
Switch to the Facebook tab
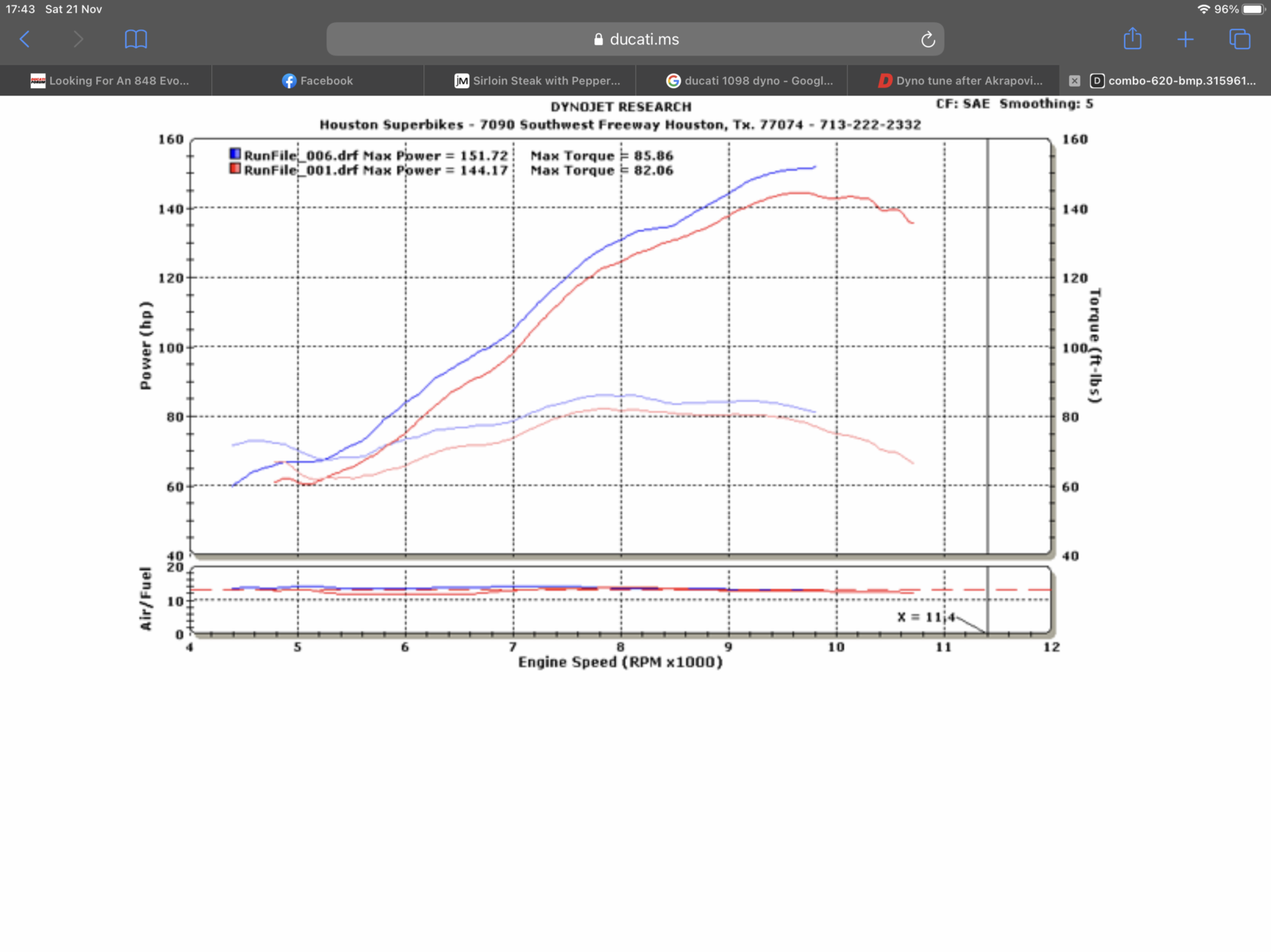click(318, 80)
